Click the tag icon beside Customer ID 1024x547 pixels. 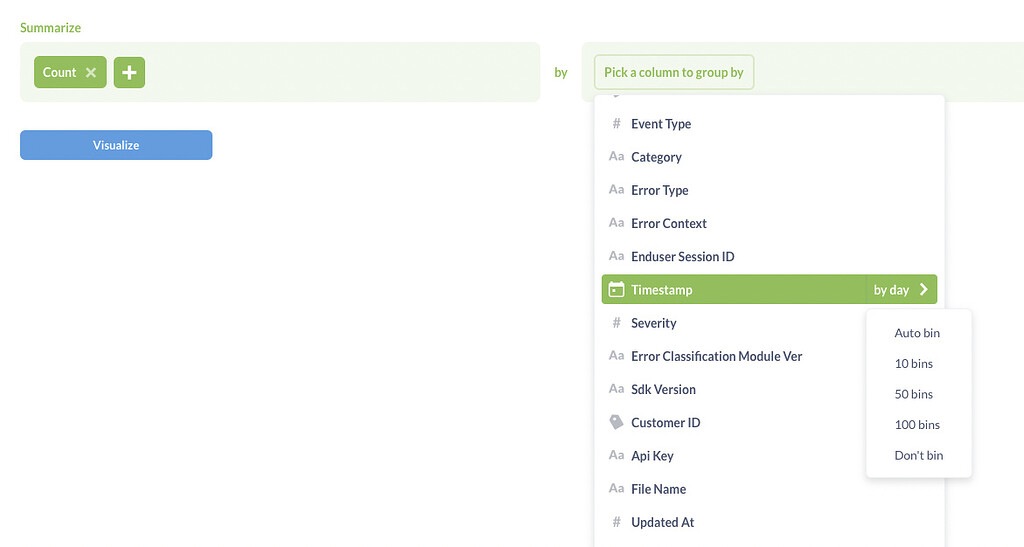coord(616,422)
